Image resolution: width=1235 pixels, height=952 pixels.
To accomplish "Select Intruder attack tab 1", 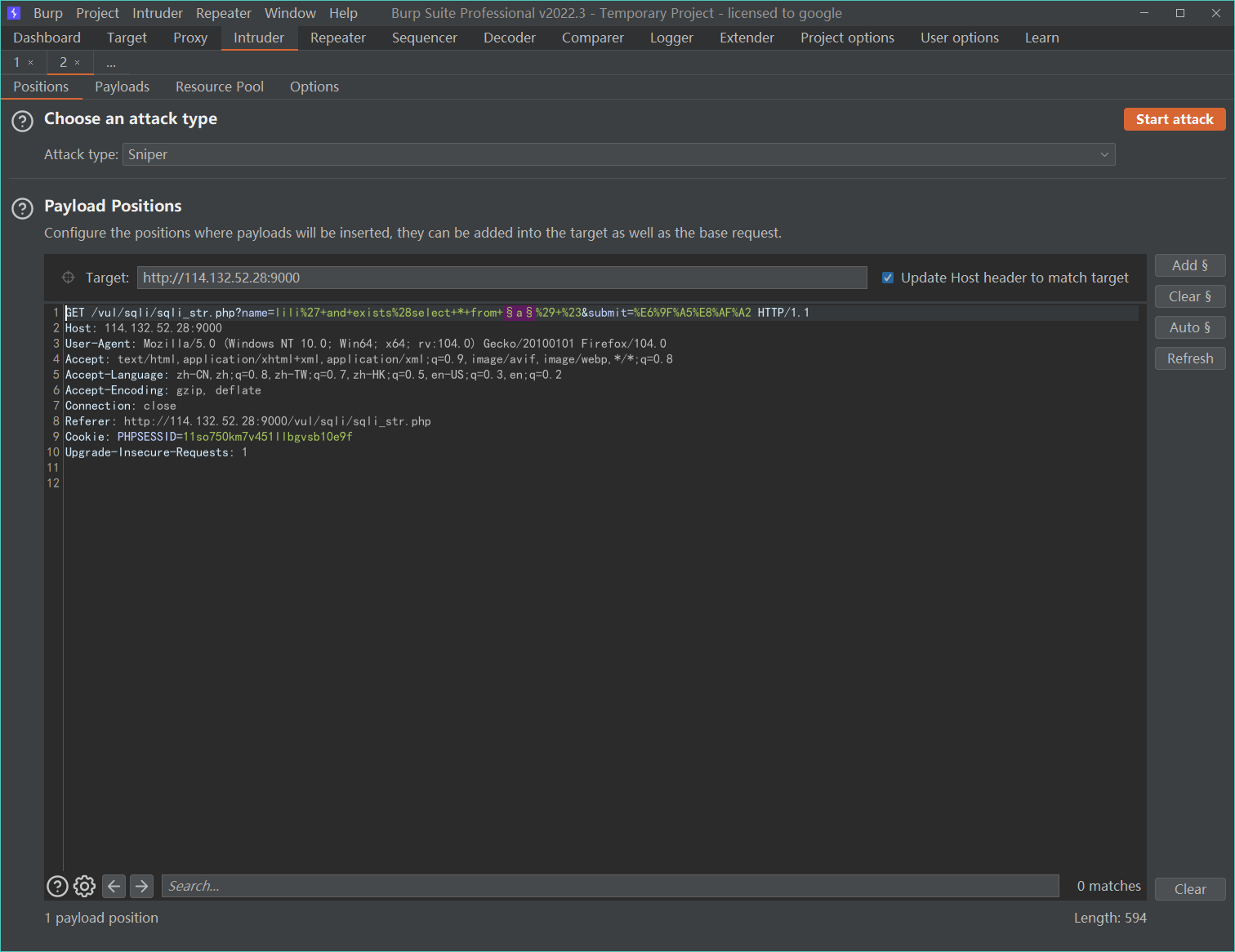I will tap(16, 62).
